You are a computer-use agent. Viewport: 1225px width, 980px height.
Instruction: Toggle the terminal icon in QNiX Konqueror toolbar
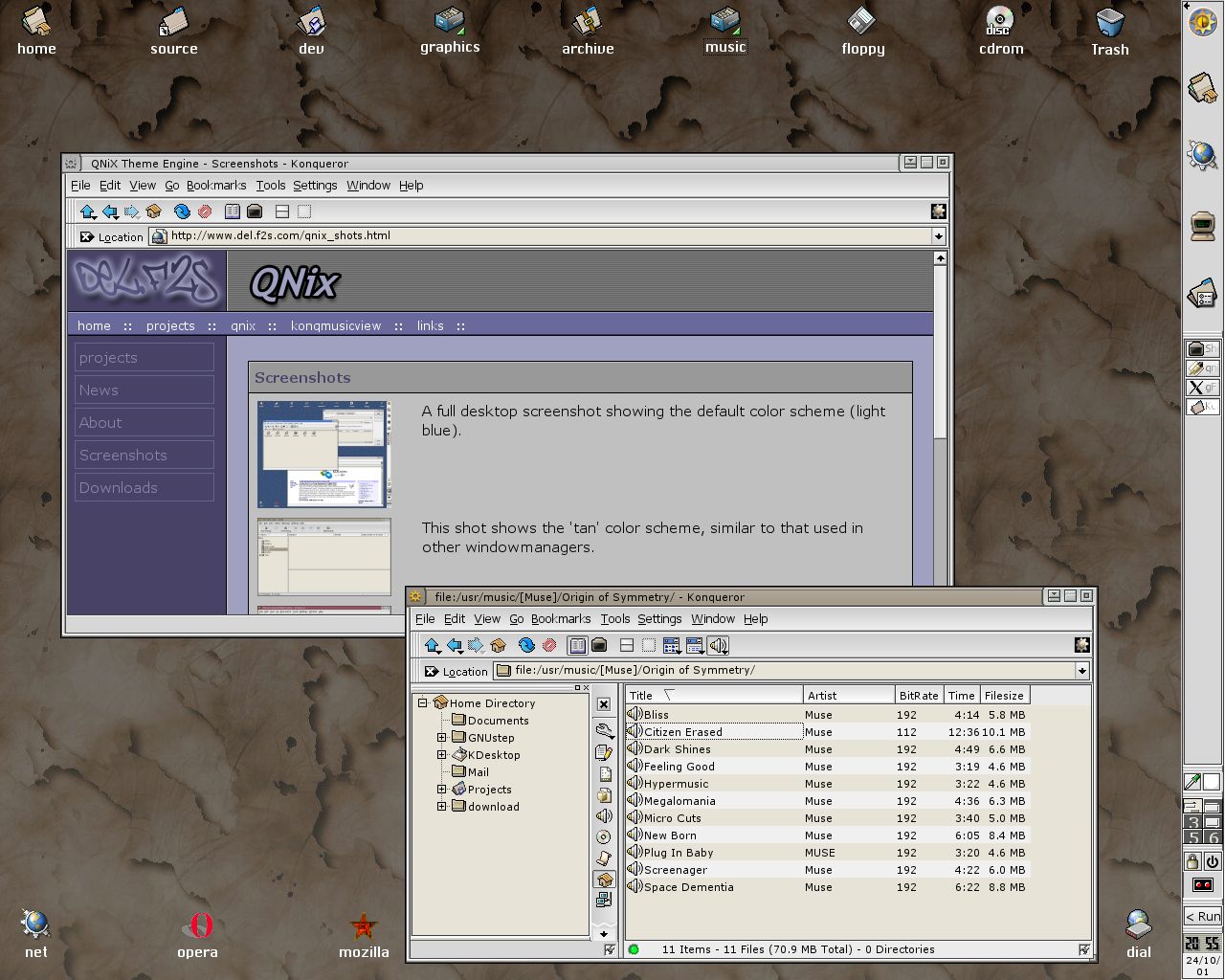click(255, 212)
